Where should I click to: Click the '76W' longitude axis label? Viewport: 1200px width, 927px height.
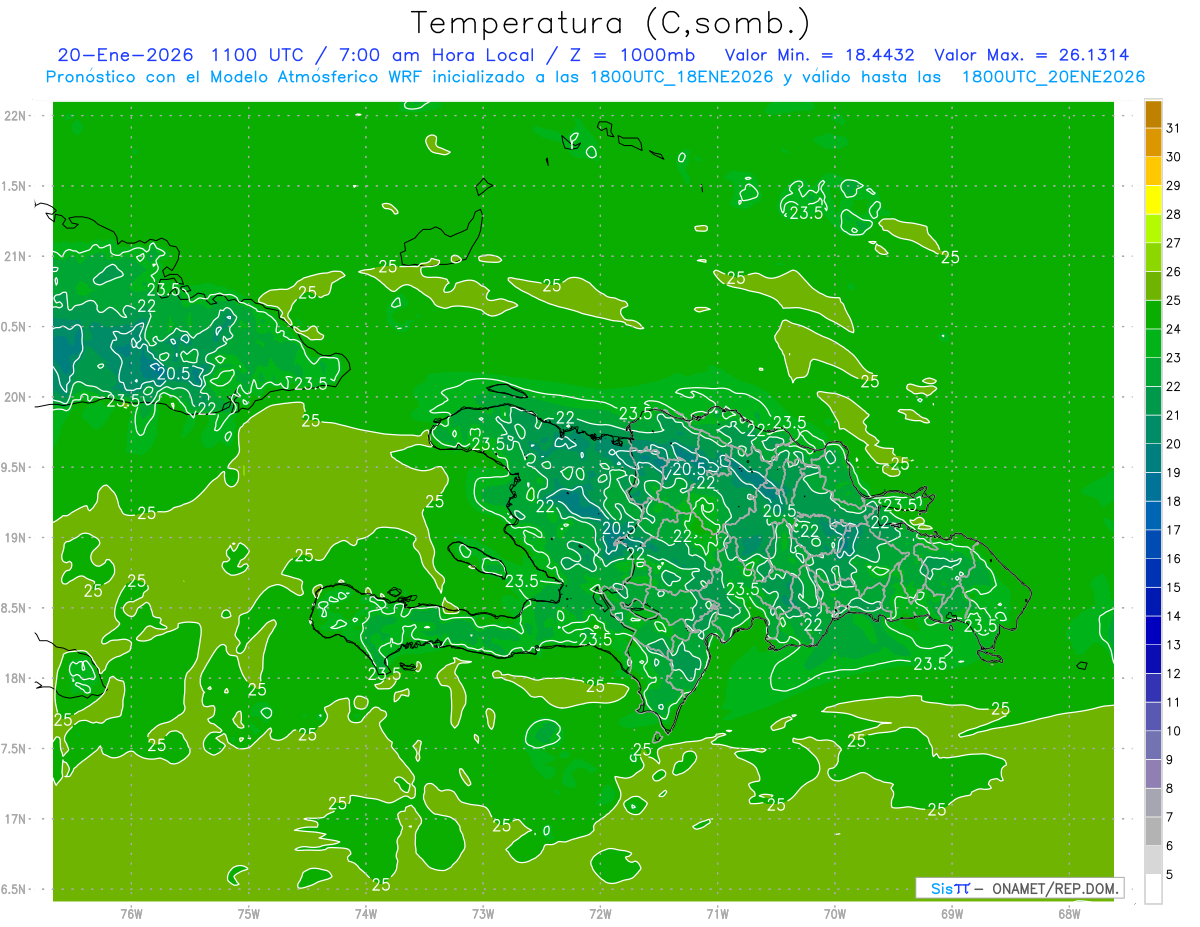[131, 913]
